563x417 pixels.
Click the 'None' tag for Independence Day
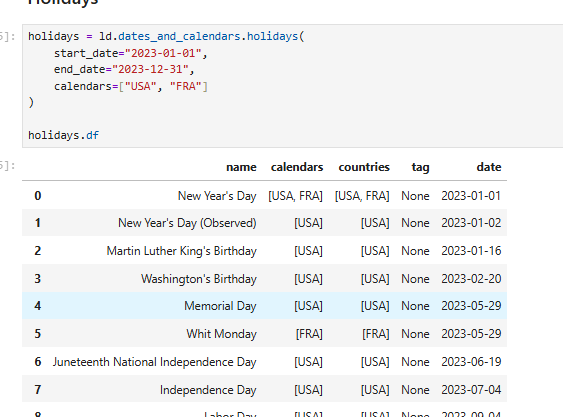[415, 390]
